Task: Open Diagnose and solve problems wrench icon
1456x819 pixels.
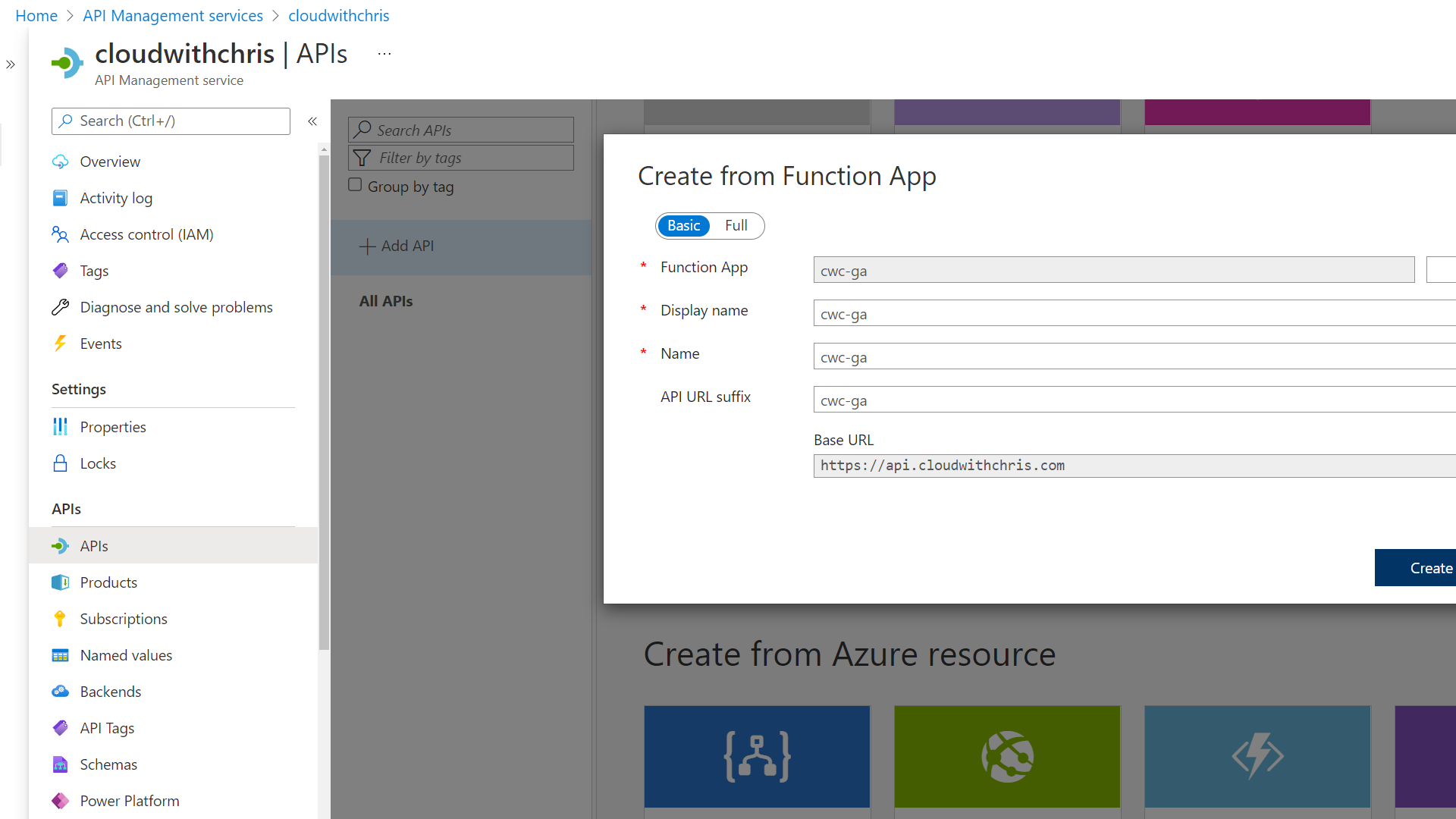Action: (x=60, y=307)
